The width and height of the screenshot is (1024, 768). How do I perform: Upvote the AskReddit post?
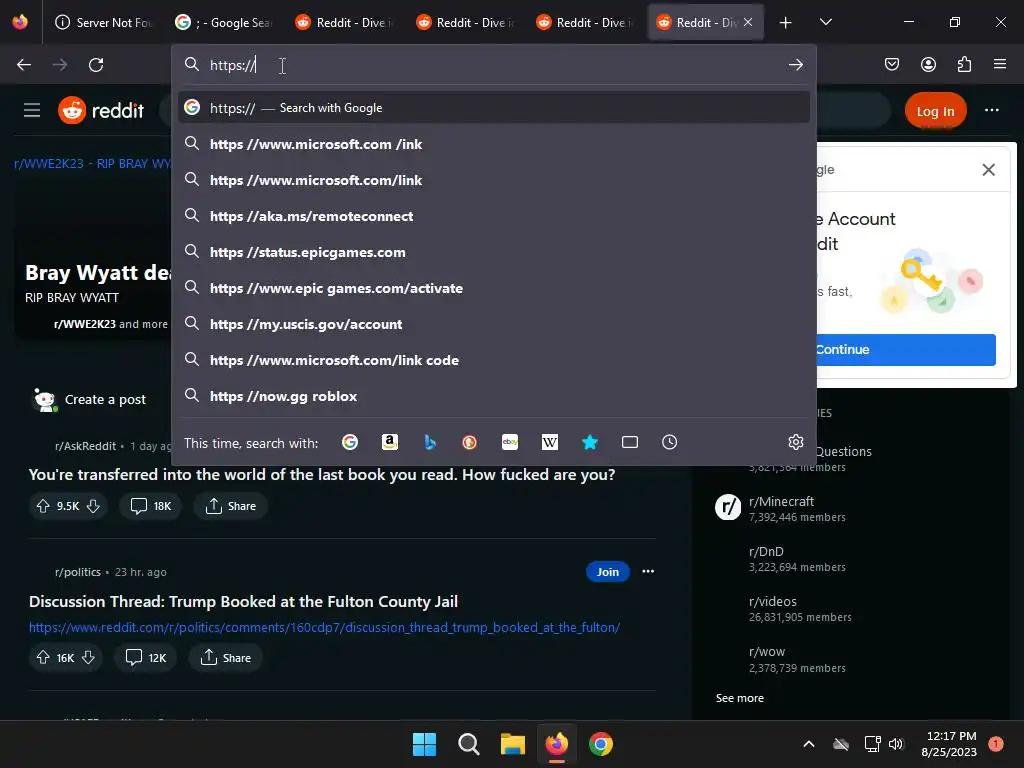point(43,506)
